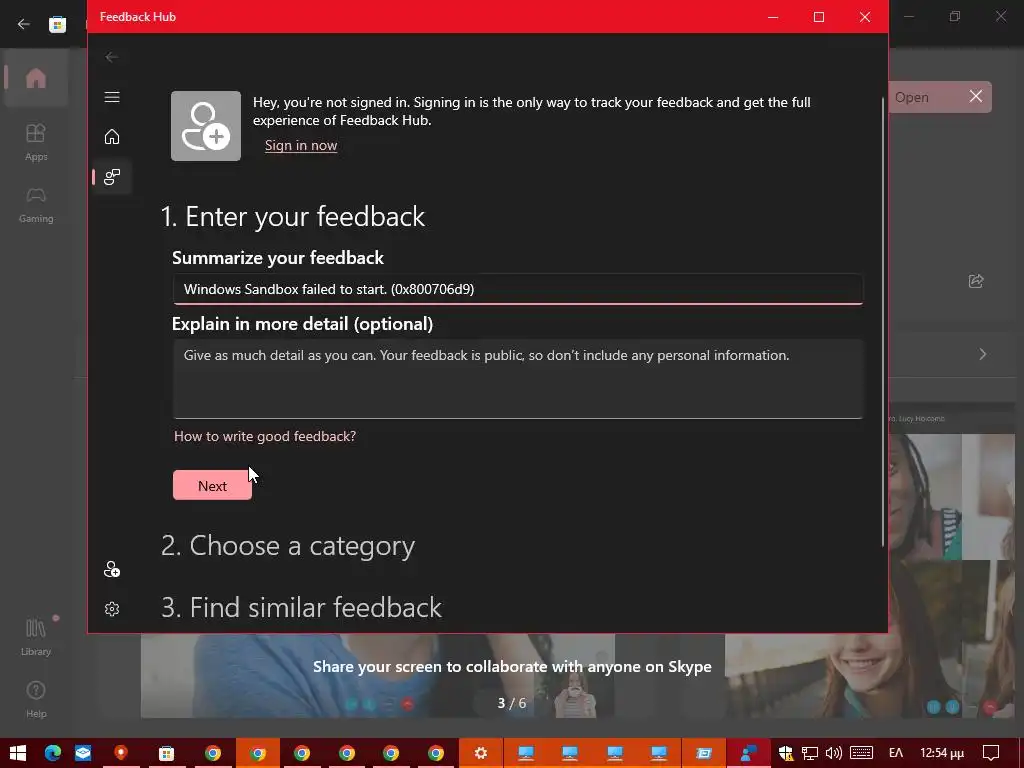Open the network tray icon

pos(810,753)
